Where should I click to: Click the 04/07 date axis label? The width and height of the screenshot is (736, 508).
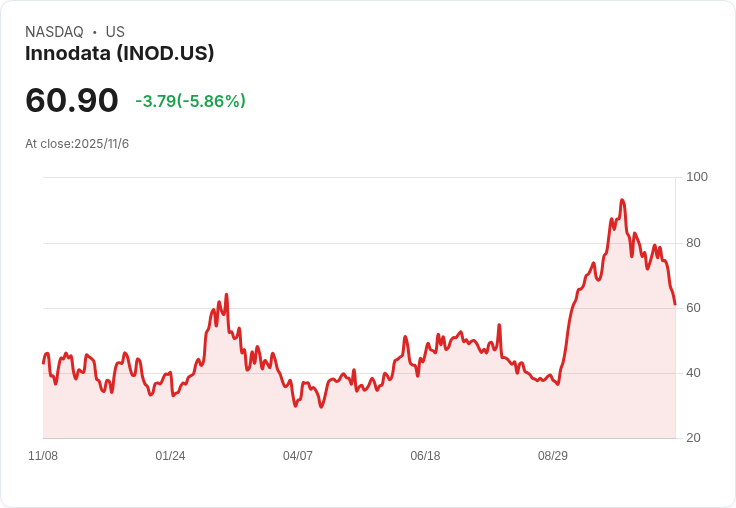click(298, 455)
